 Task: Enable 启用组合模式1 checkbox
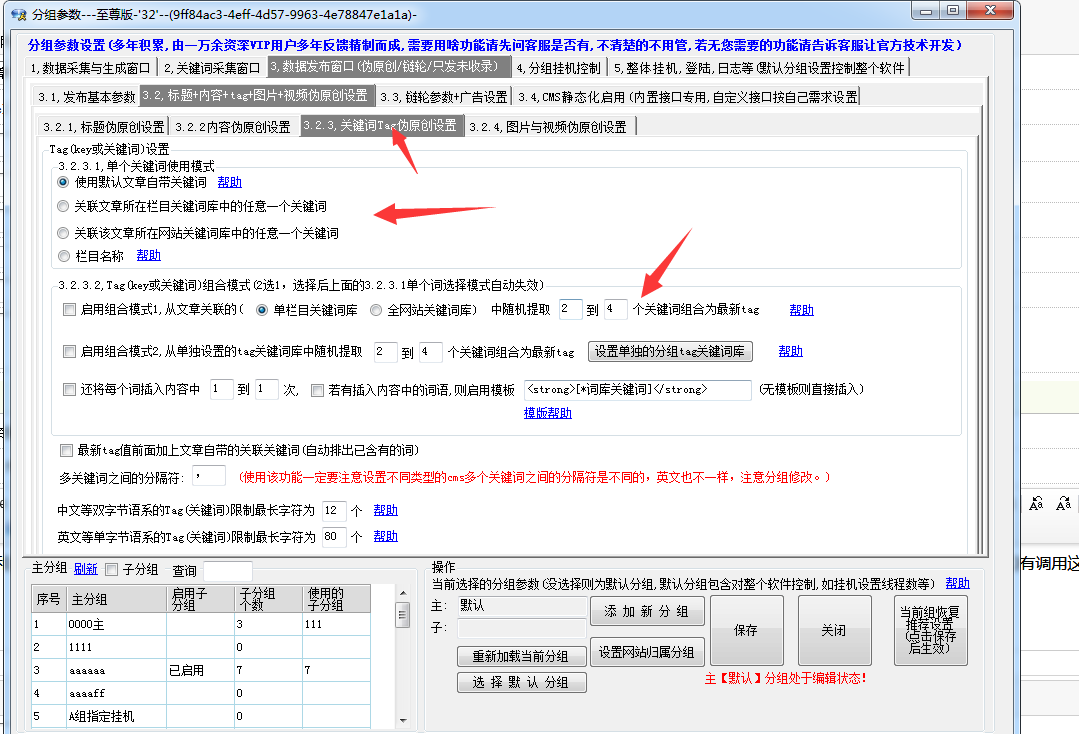coord(69,310)
